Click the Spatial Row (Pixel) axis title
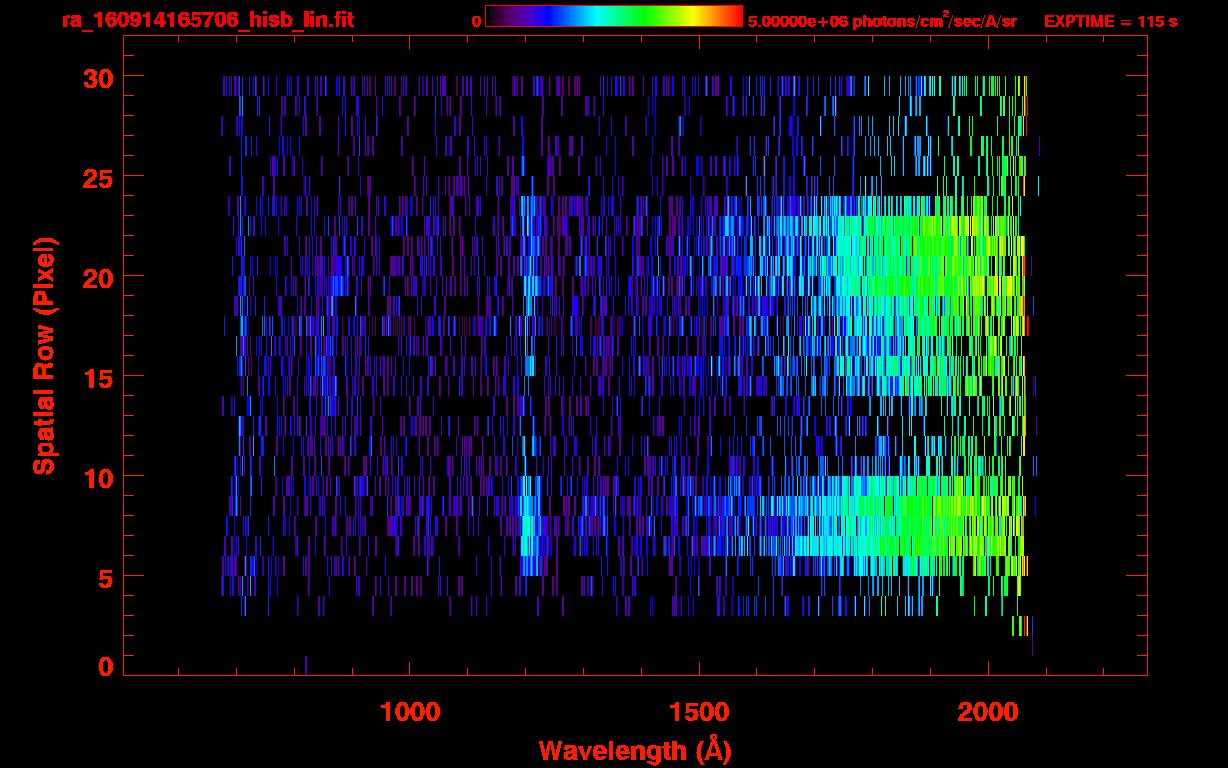Screen dimensions: 1228x768 44,355
